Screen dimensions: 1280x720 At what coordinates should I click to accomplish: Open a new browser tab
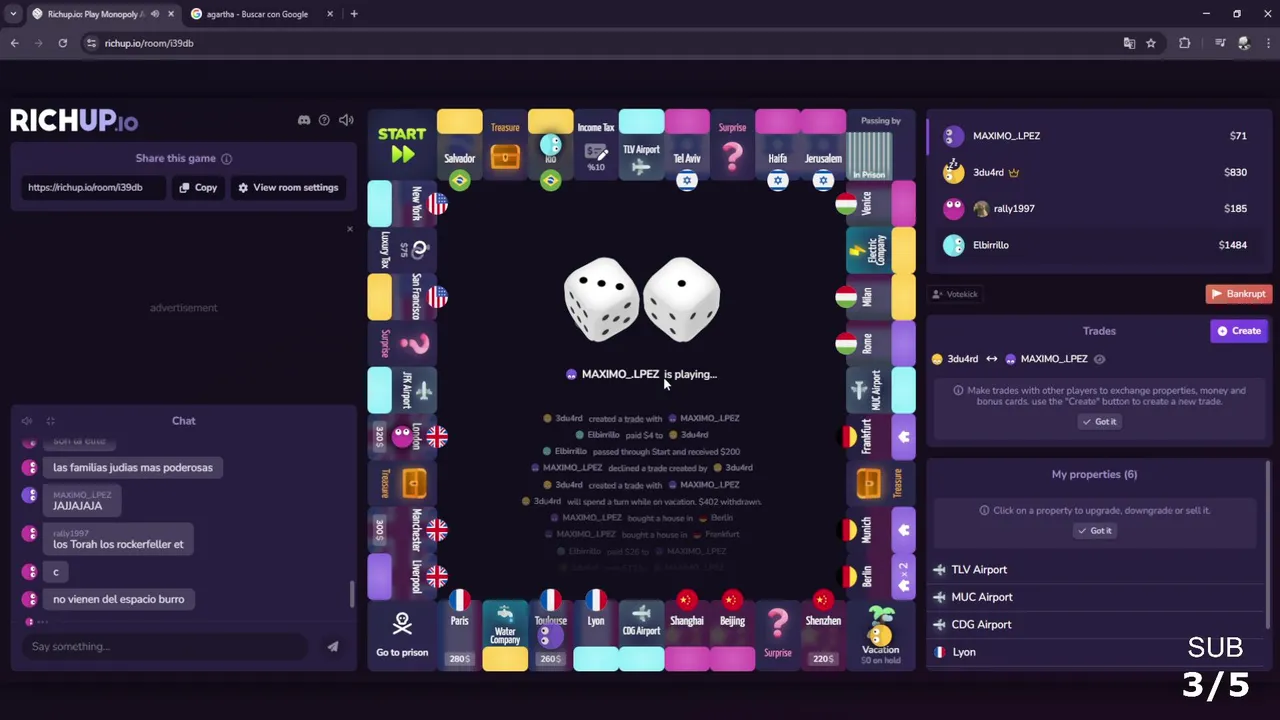coord(354,14)
